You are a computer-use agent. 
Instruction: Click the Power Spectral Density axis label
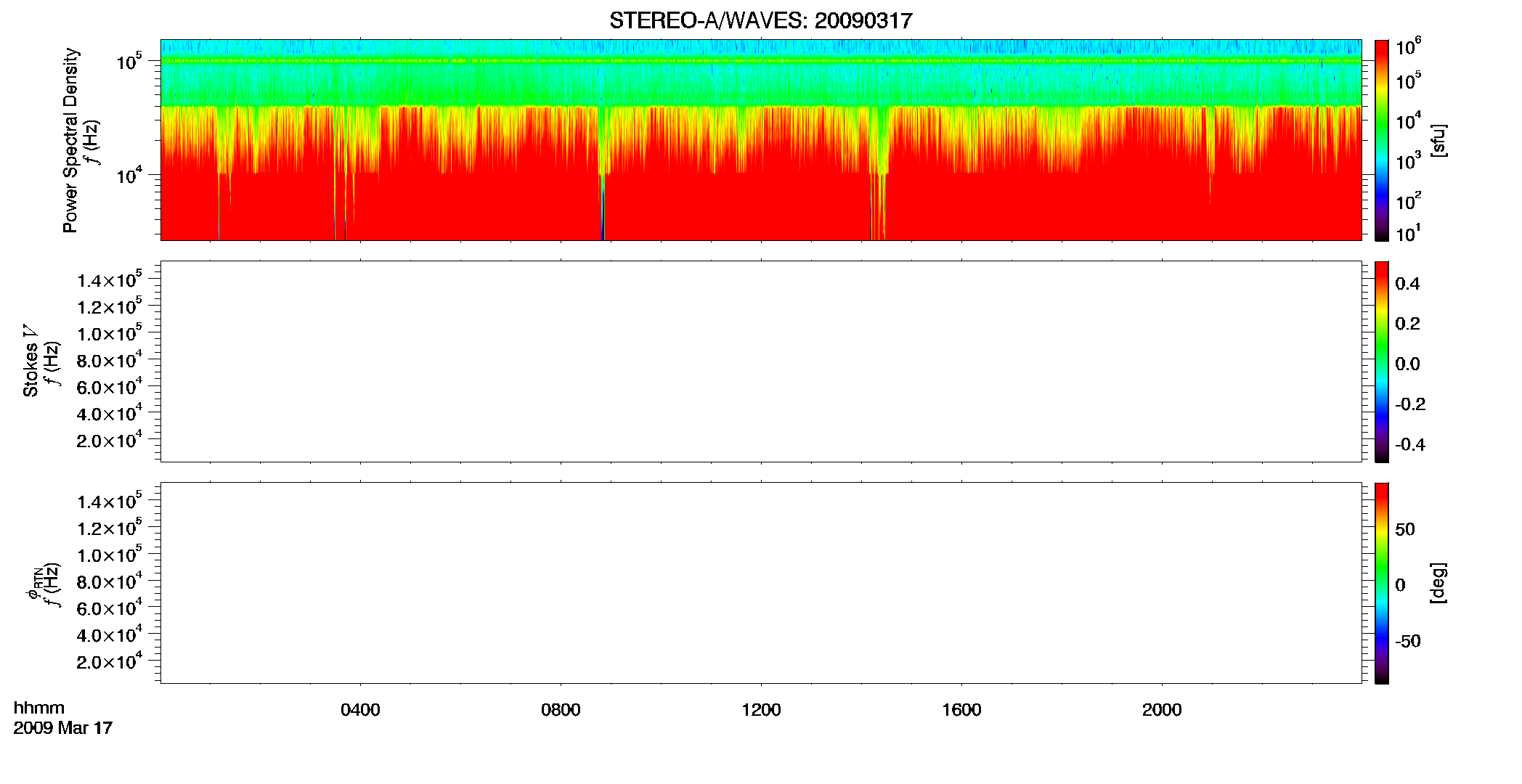(x=70, y=140)
